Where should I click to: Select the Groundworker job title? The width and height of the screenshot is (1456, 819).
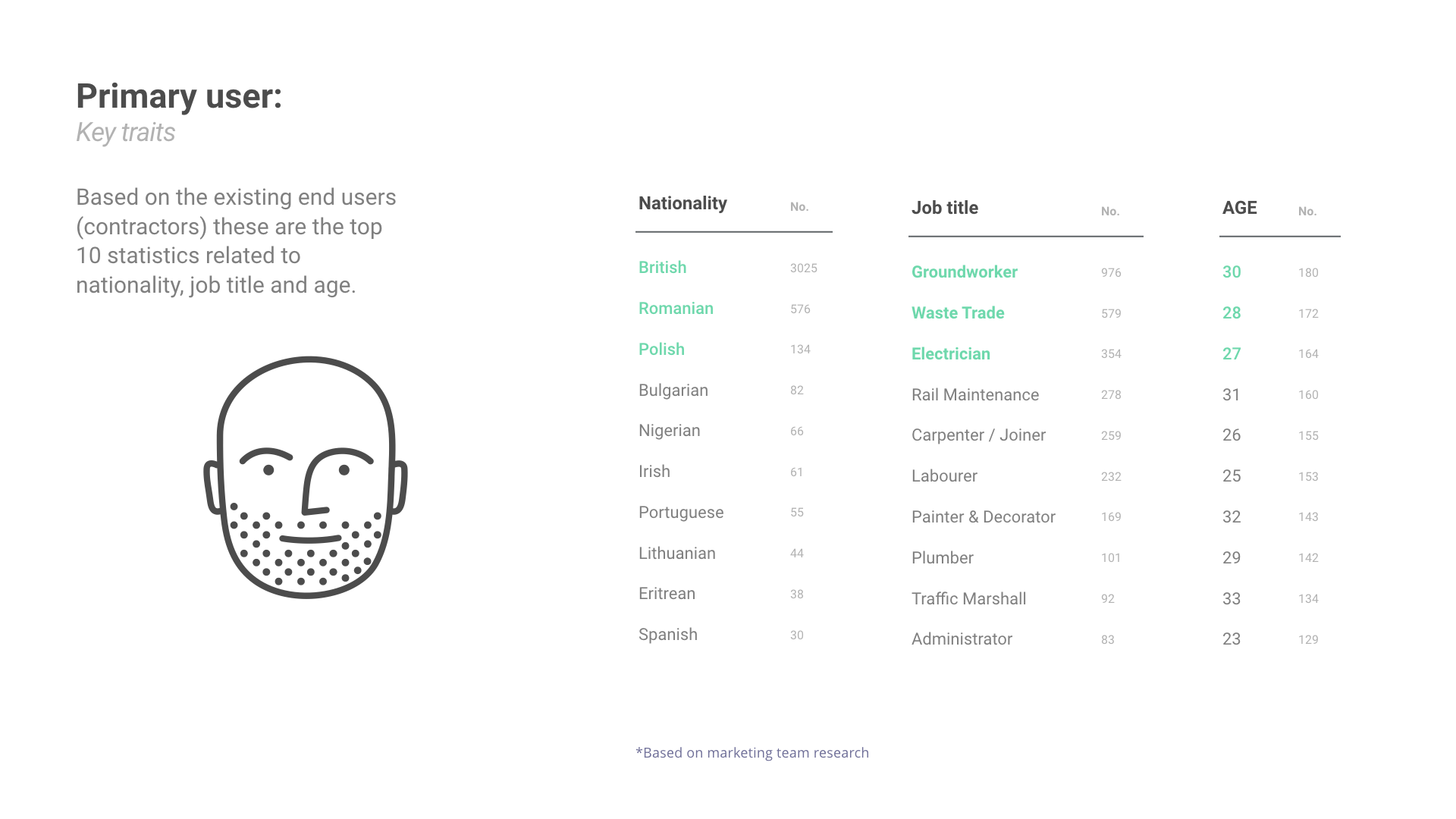(964, 272)
